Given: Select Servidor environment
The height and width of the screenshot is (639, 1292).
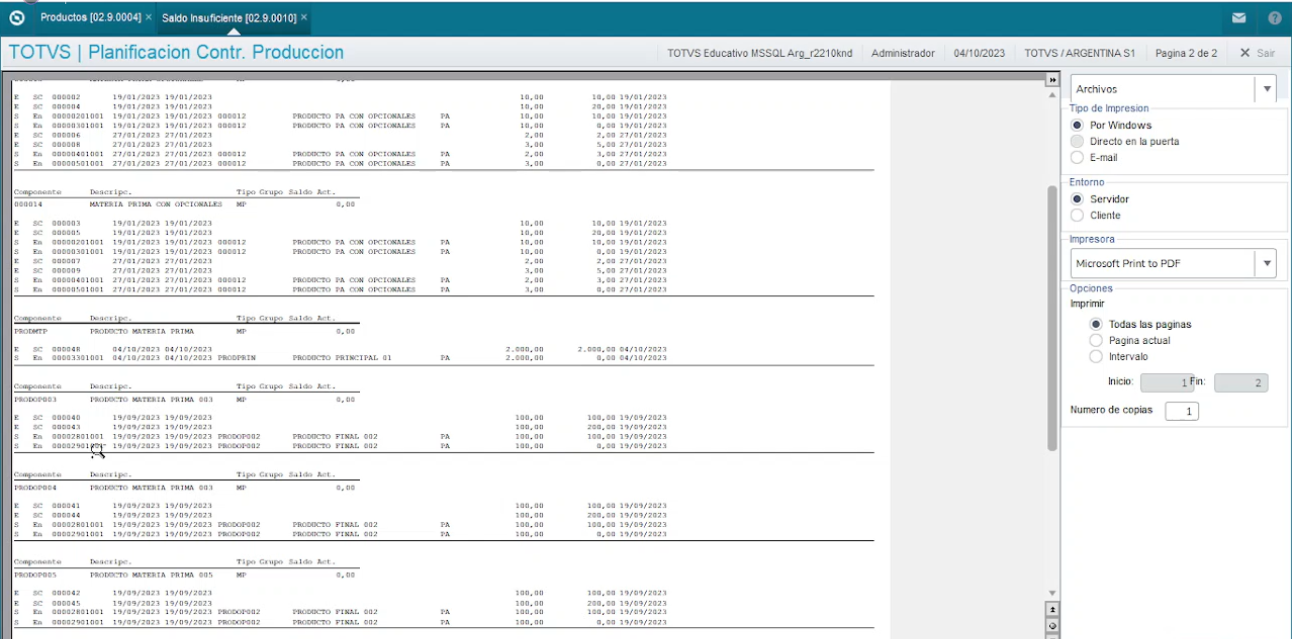Looking at the screenshot, I should 1100,199.
